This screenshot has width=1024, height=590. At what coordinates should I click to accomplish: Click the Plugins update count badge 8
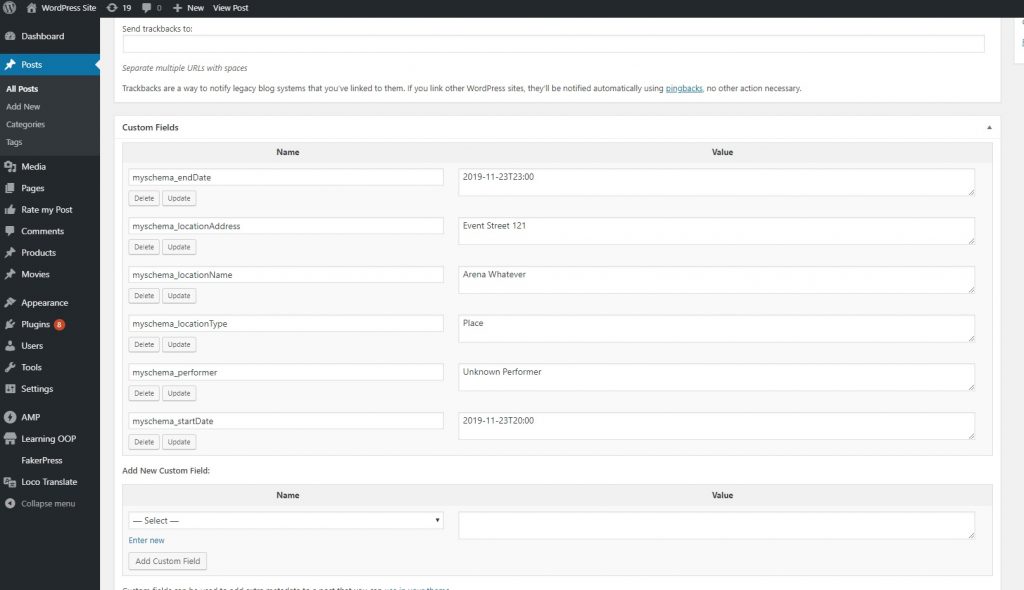pyautogui.click(x=59, y=325)
